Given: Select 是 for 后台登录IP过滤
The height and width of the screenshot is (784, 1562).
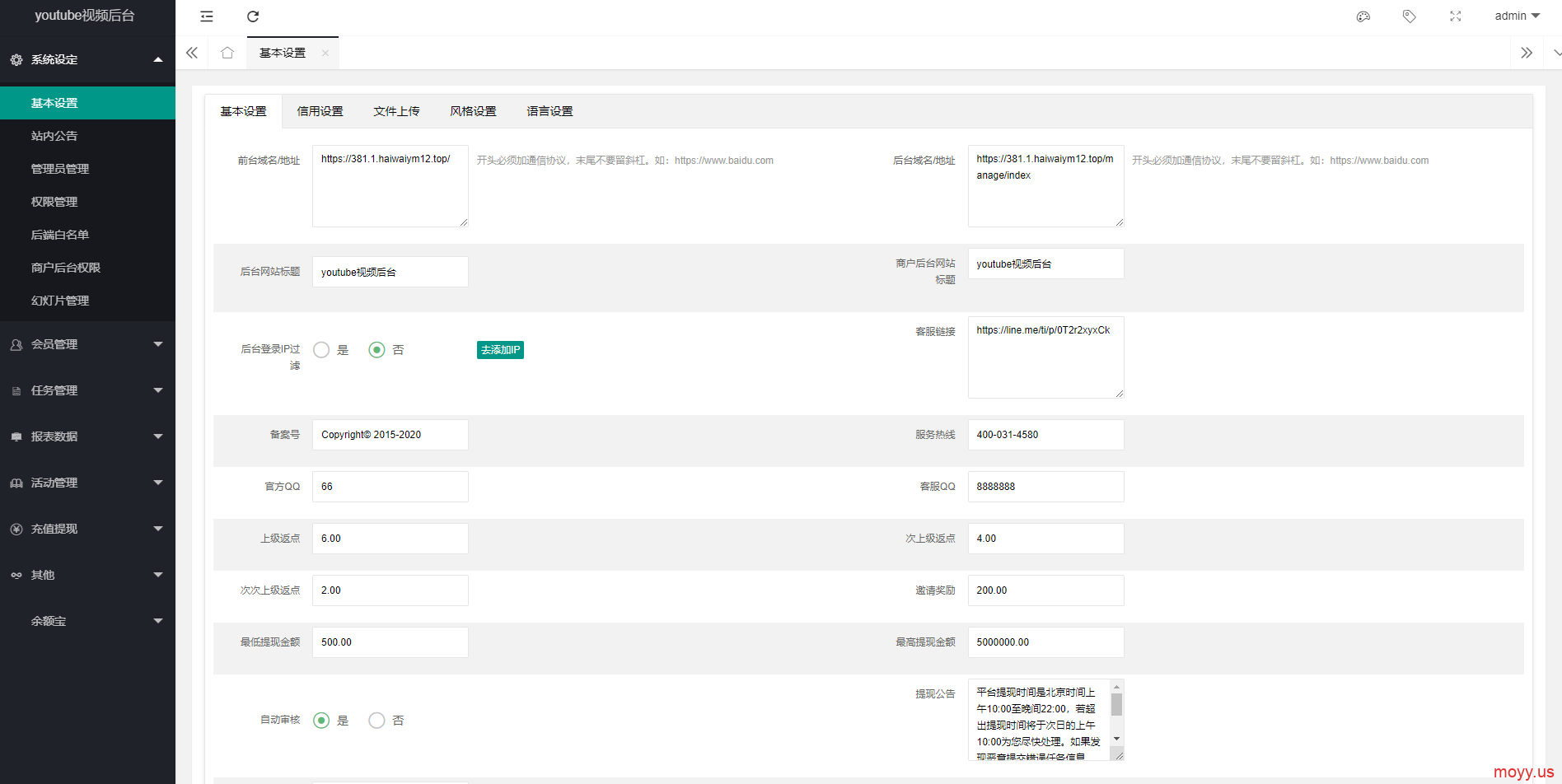Looking at the screenshot, I should click(321, 350).
